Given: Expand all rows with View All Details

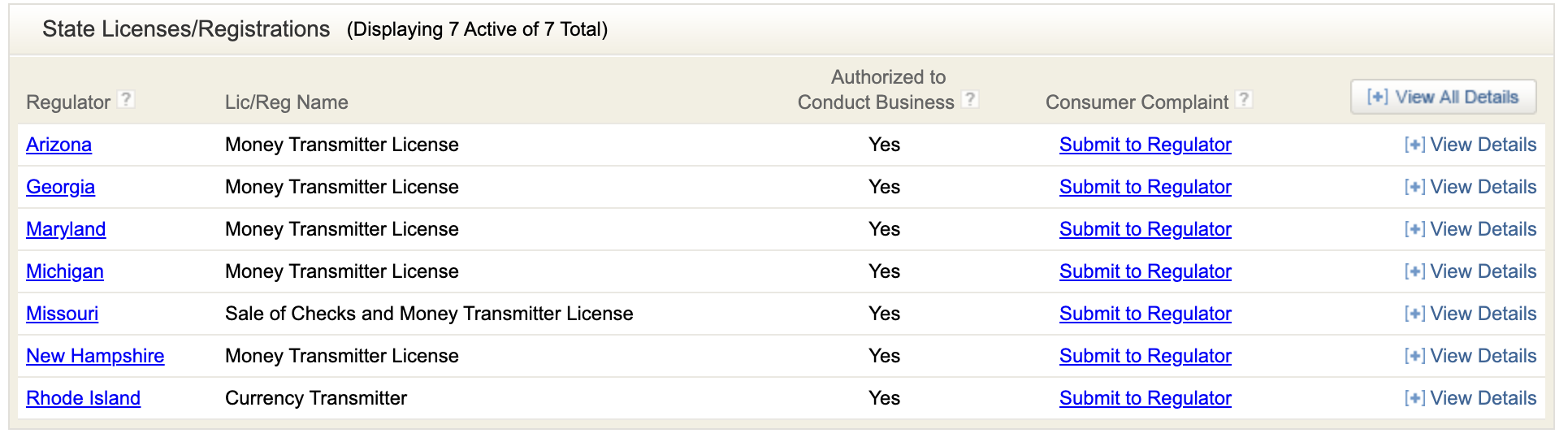Looking at the screenshot, I should point(1443,97).
